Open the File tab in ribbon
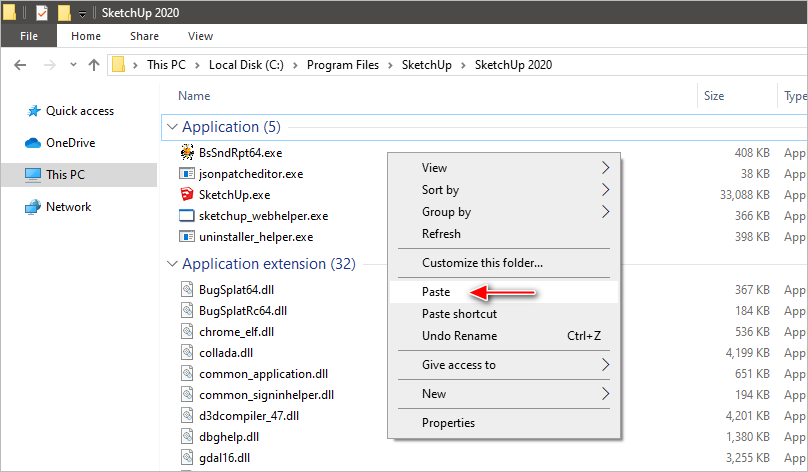 pyautogui.click(x=29, y=36)
